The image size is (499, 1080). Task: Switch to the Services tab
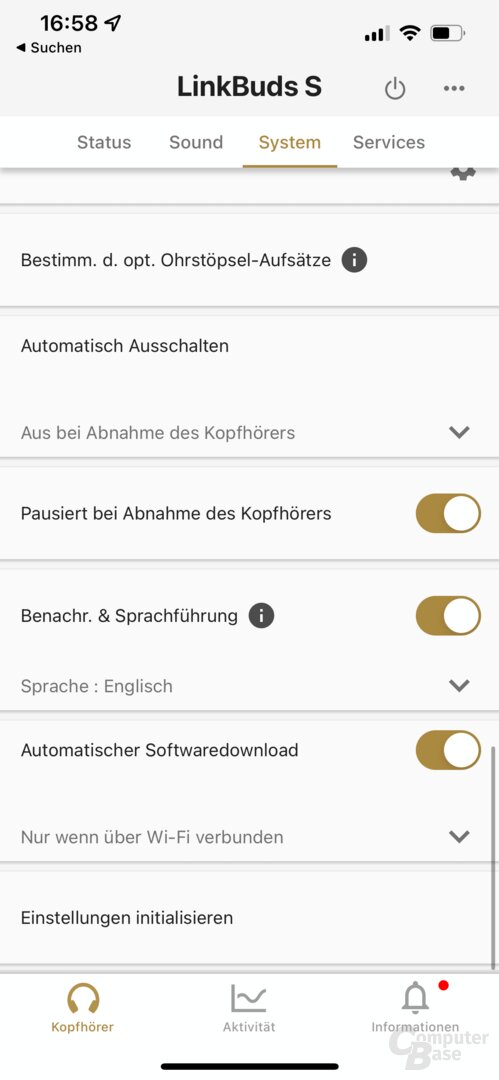click(x=389, y=142)
